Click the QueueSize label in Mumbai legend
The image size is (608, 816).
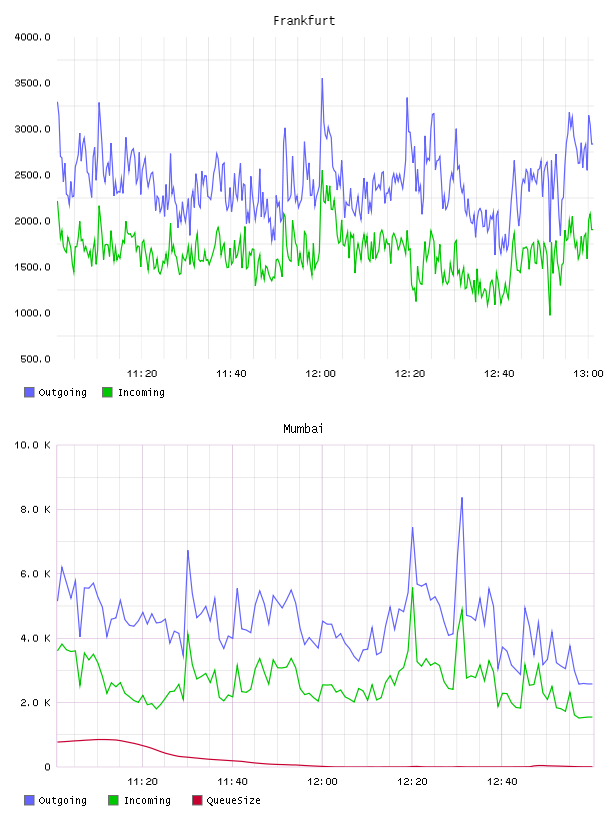point(233,800)
